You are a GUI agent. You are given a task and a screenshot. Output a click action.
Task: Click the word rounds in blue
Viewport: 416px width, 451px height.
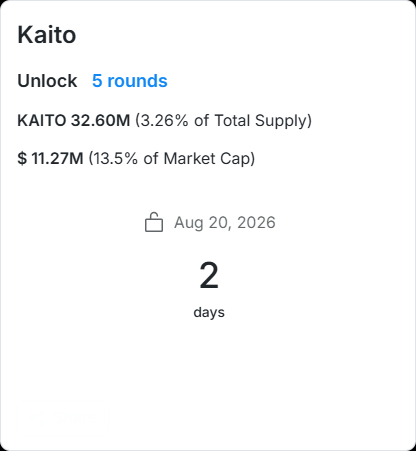[137, 81]
